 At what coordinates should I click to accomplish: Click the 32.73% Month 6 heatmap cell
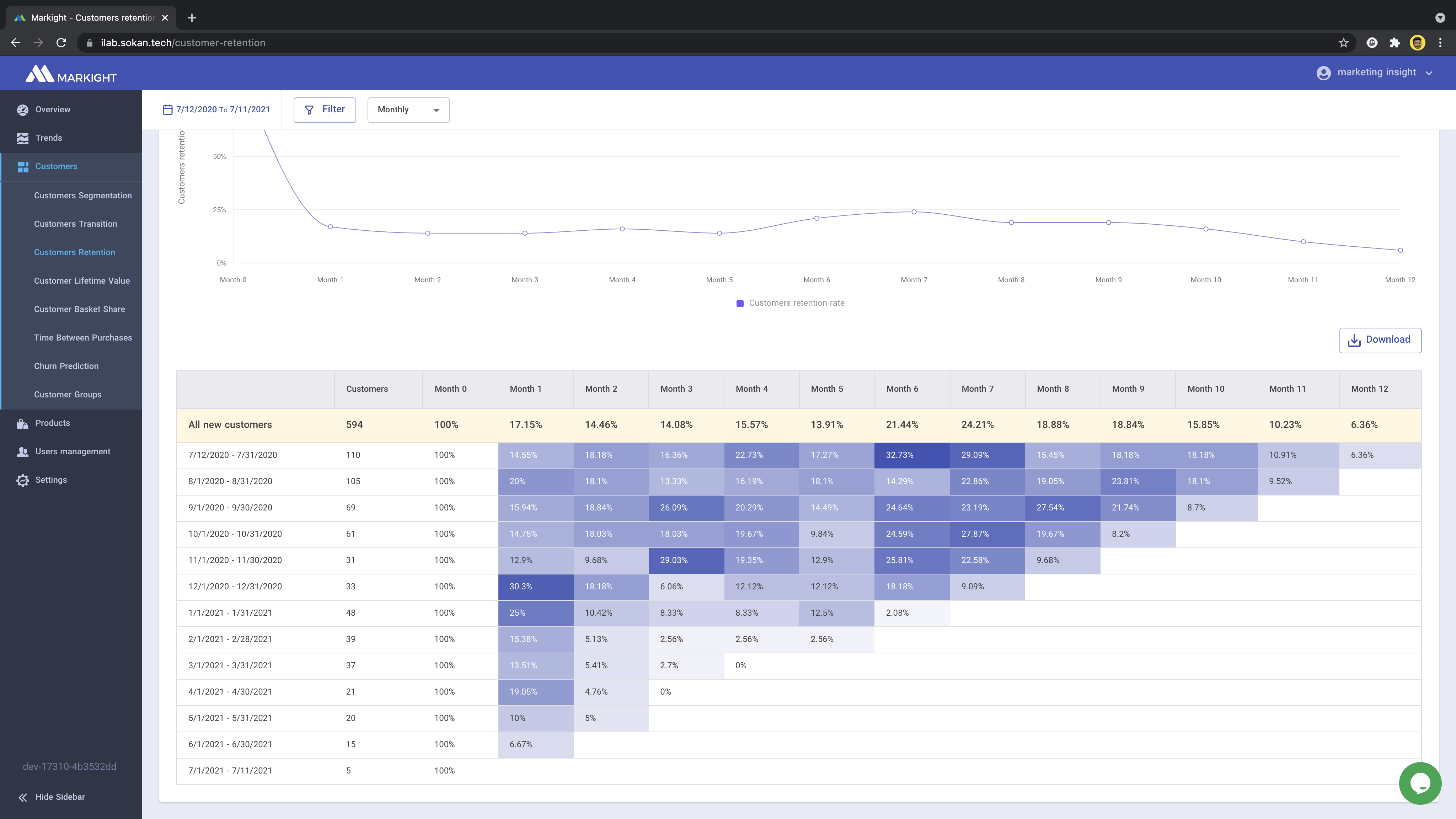tap(911, 455)
